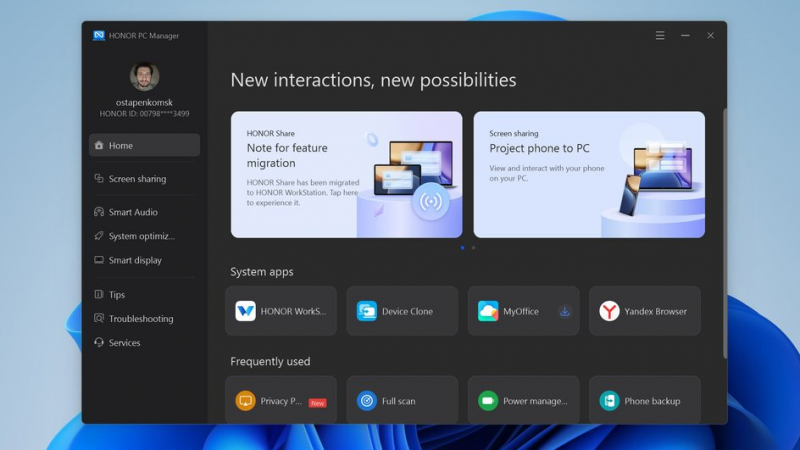Open the MyOffice app tile
Screen dimensions: 800x450
(523, 311)
